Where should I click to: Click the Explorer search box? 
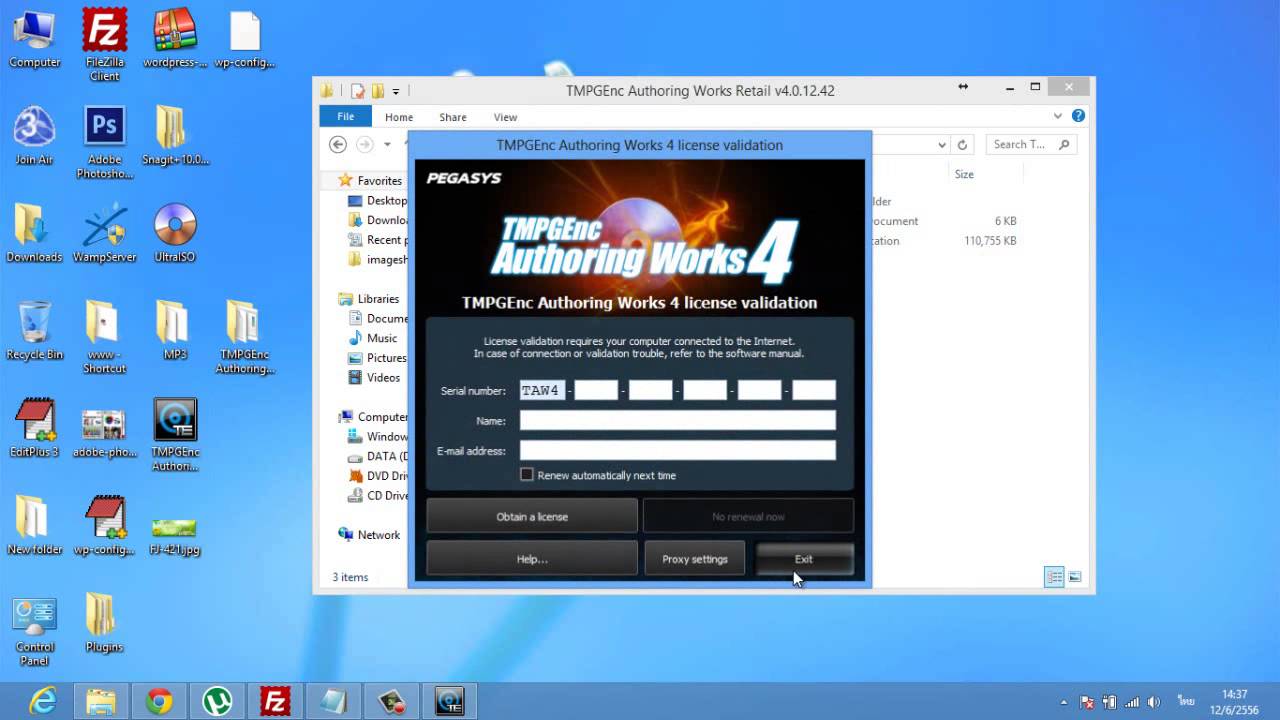pos(1031,145)
